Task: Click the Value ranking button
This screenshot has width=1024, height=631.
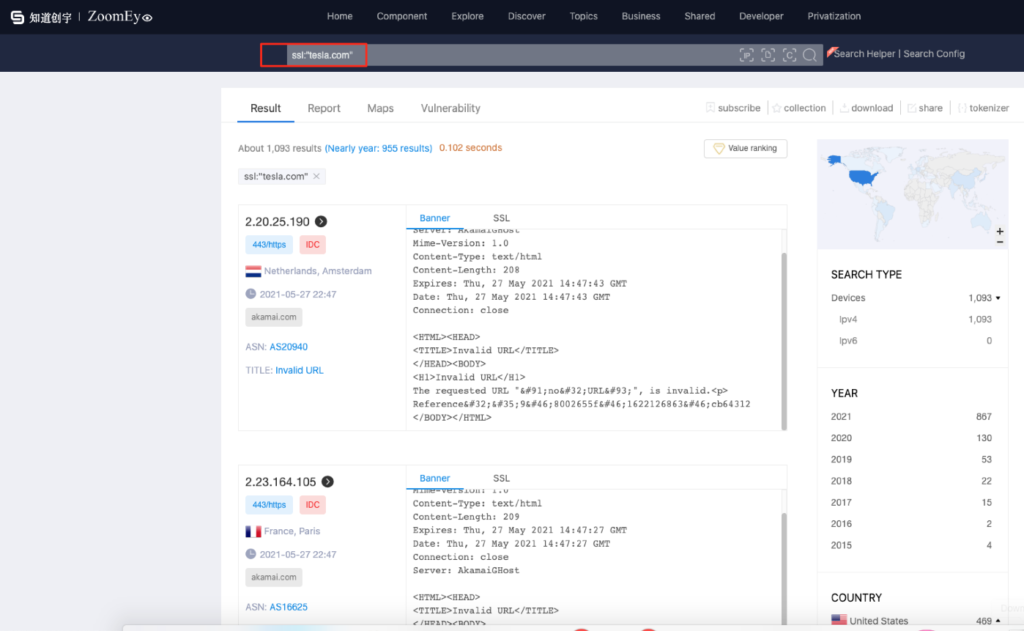Action: click(x=745, y=148)
